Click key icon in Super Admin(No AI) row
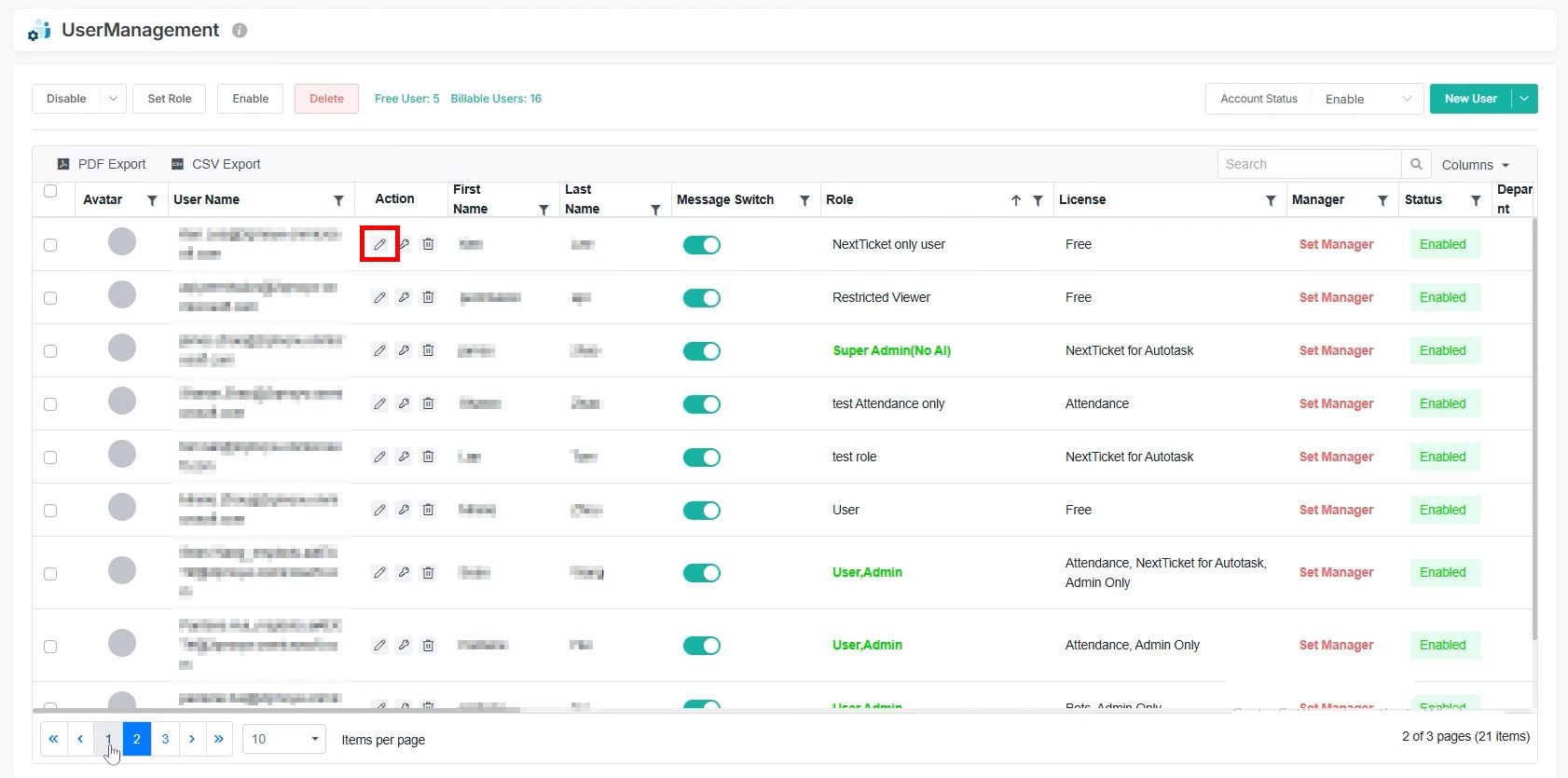 pos(404,350)
